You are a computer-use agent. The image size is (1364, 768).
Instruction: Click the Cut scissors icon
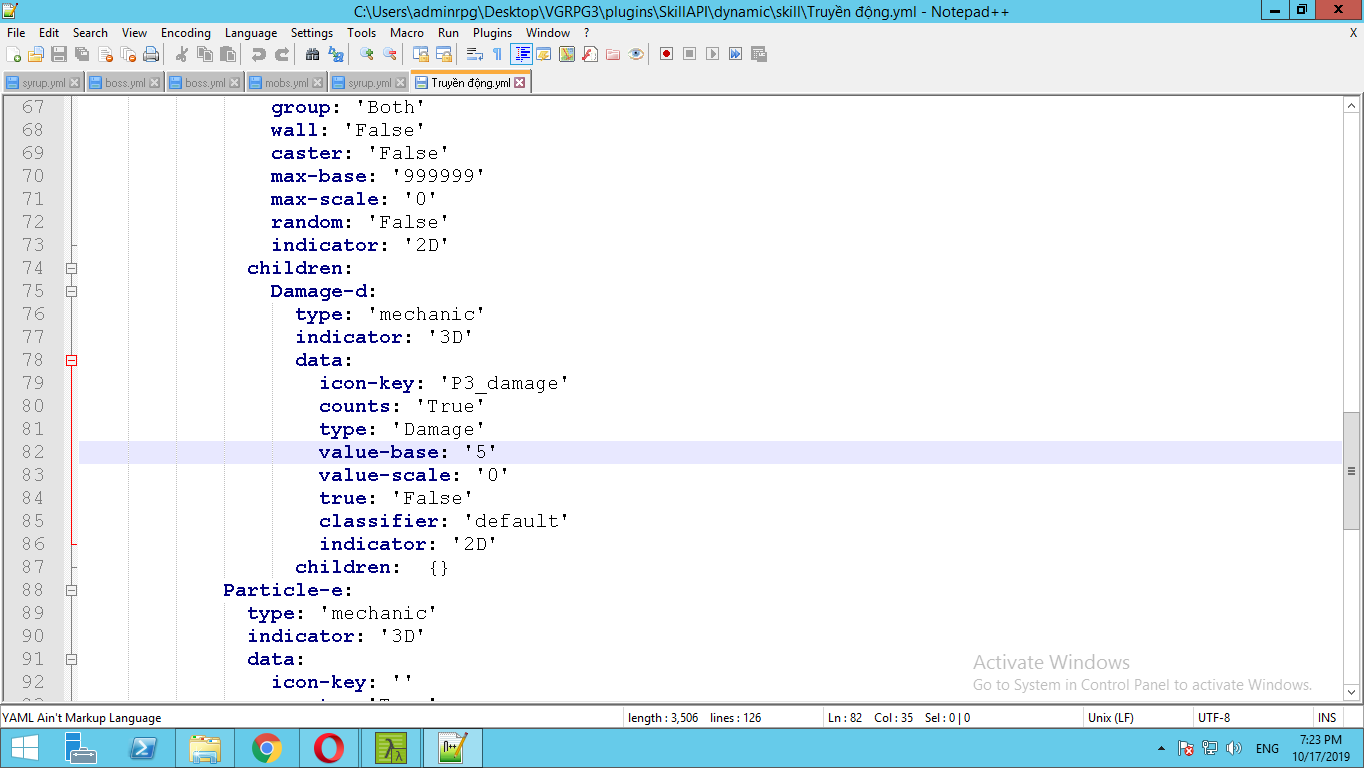pyautogui.click(x=182, y=54)
